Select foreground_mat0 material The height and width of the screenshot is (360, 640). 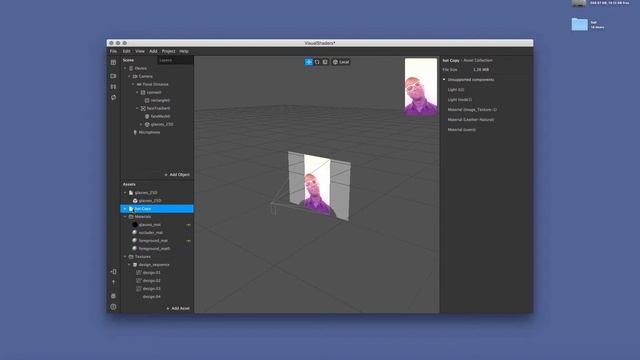pos(154,249)
